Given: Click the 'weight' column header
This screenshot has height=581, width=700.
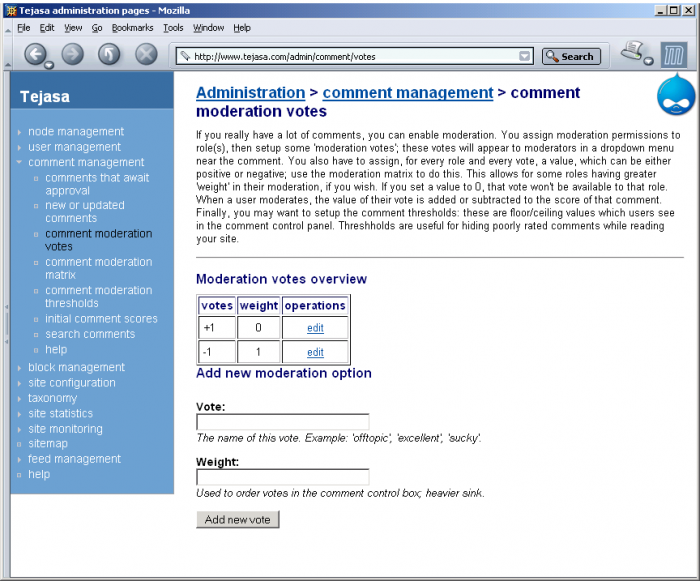Looking at the screenshot, I should point(259,305).
